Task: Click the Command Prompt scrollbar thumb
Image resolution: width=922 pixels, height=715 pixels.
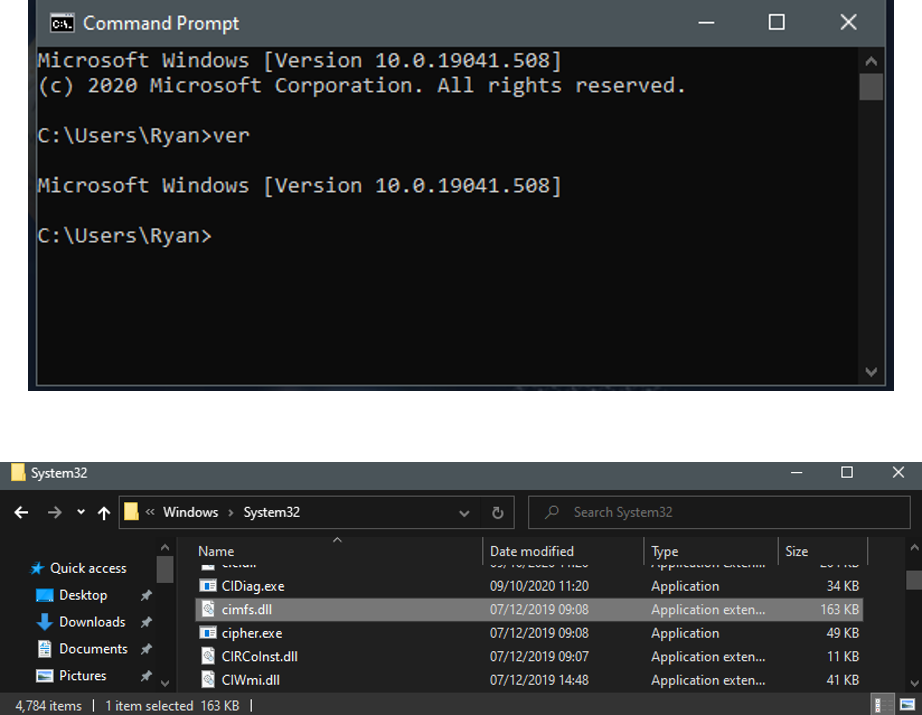Action: coord(871,86)
